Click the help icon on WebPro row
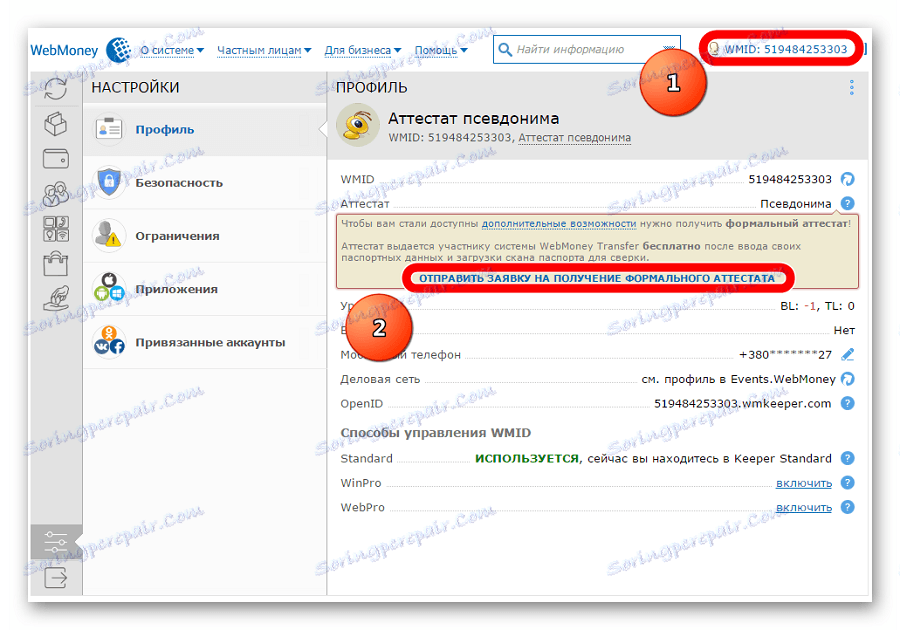 (847, 507)
